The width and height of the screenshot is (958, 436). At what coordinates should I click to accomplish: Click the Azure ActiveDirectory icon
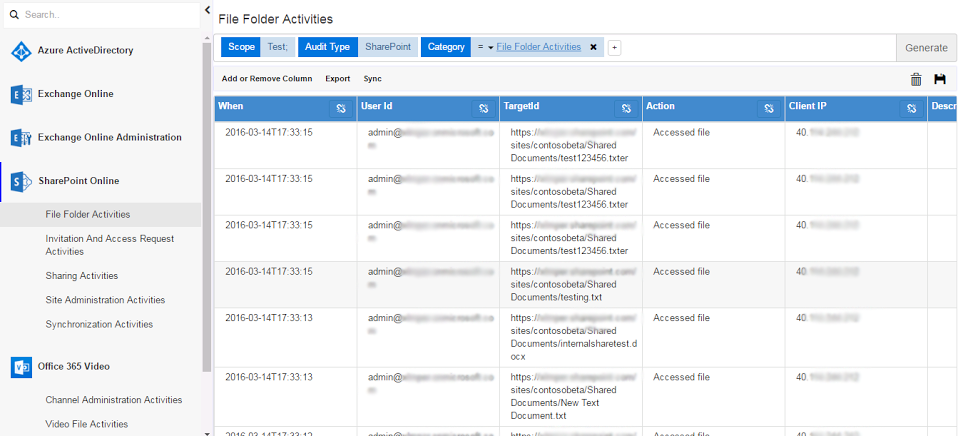click(x=21, y=51)
